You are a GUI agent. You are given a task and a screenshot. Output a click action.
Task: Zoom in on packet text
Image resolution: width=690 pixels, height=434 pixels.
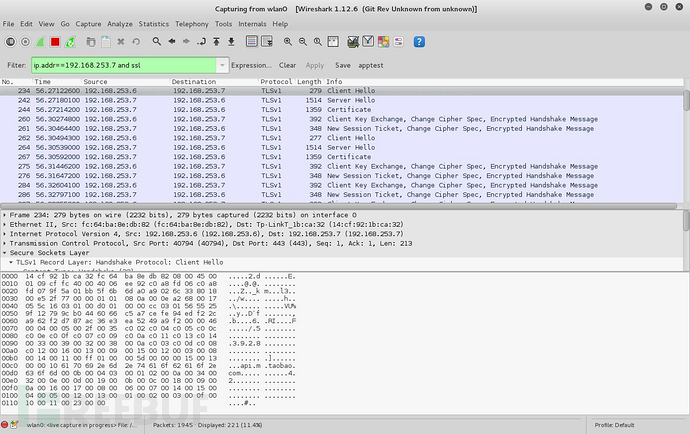tap(288, 42)
